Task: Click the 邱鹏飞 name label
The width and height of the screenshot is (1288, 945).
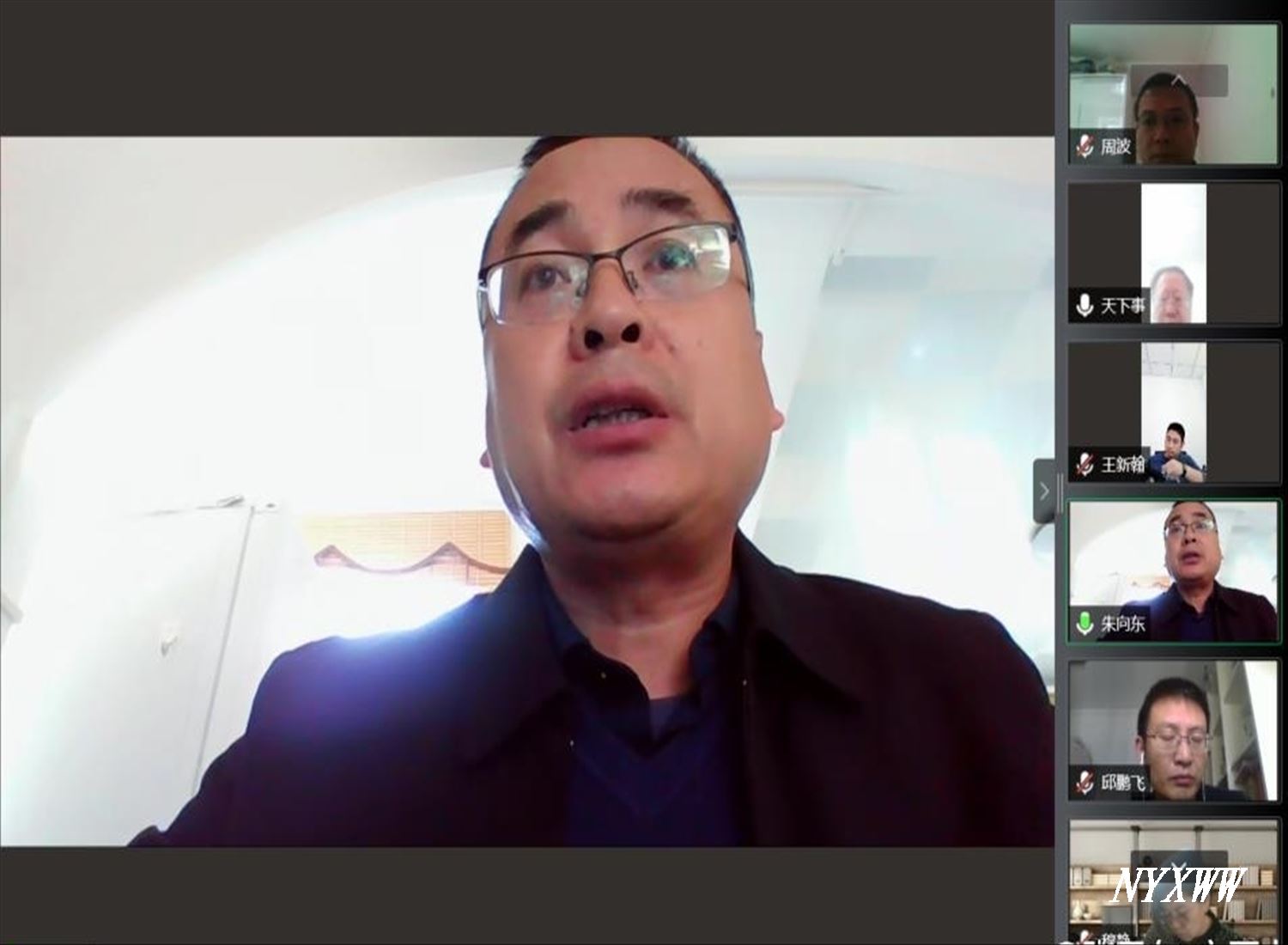Action: tap(1123, 783)
